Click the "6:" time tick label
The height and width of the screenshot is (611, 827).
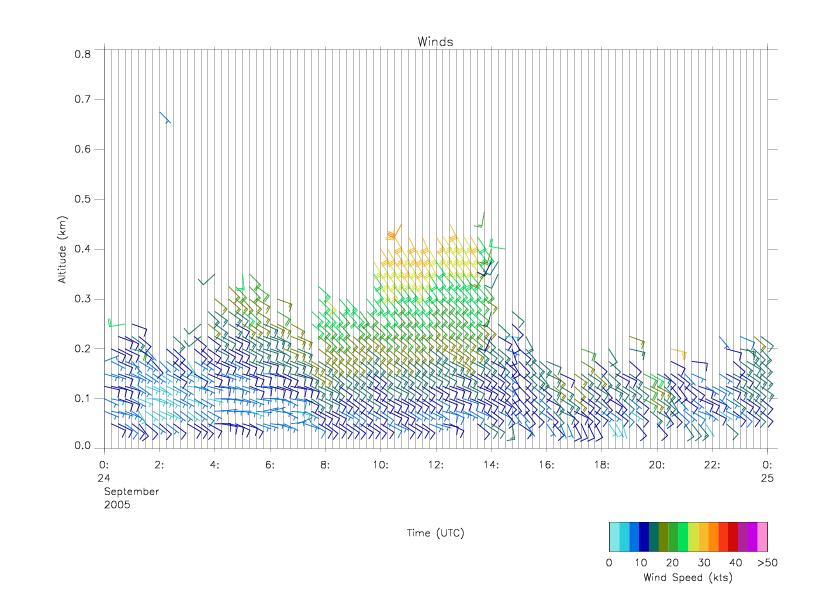pos(270,465)
